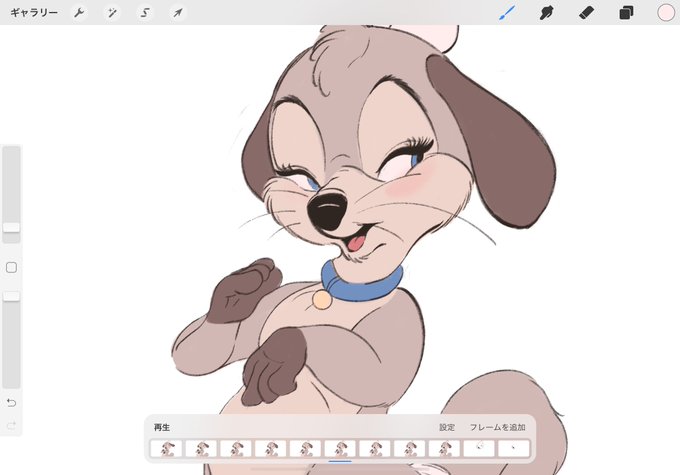The image size is (680, 475).
Task: Select the ninth frame thumbnail
Action: (x=444, y=449)
